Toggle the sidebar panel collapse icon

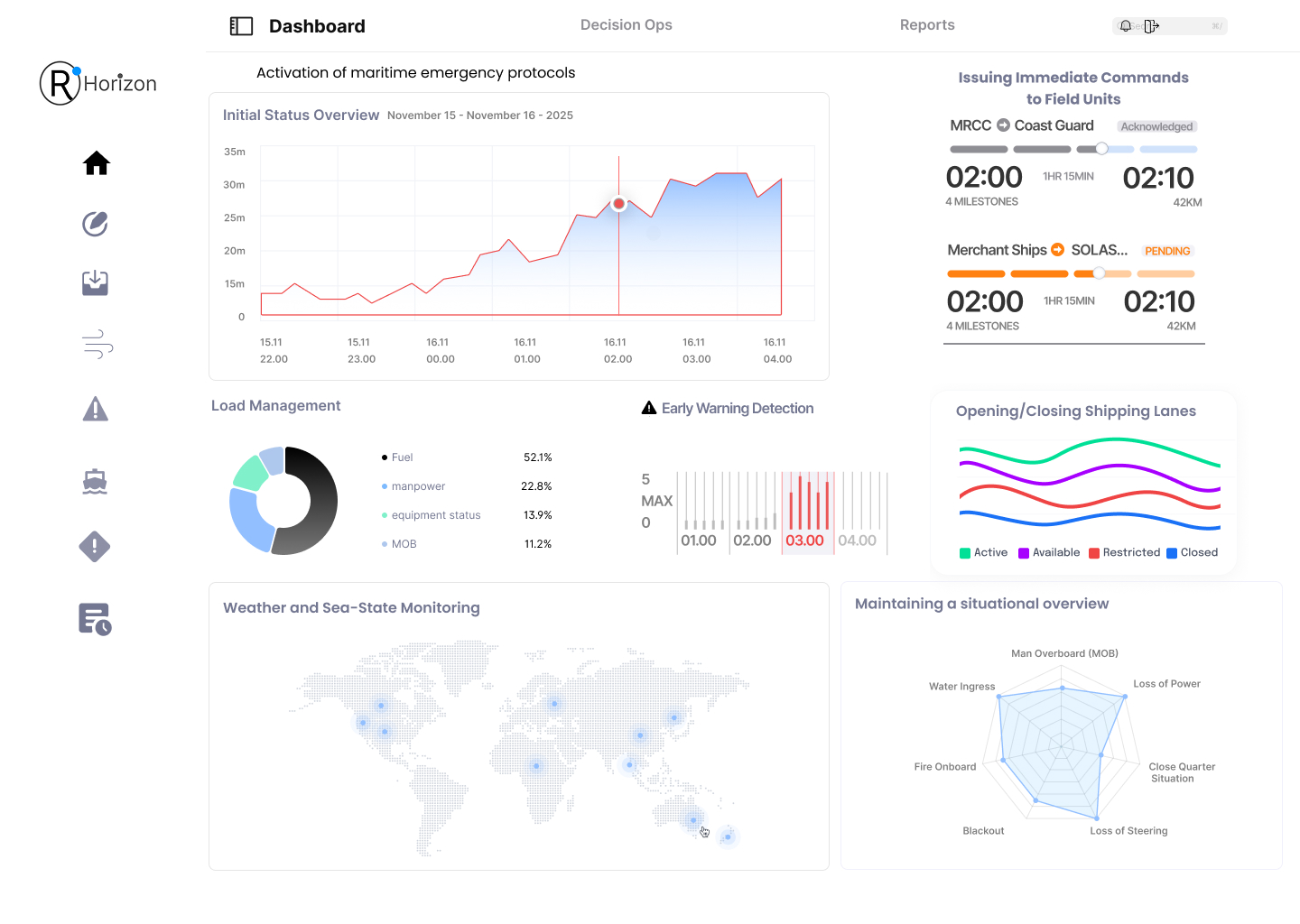click(241, 26)
